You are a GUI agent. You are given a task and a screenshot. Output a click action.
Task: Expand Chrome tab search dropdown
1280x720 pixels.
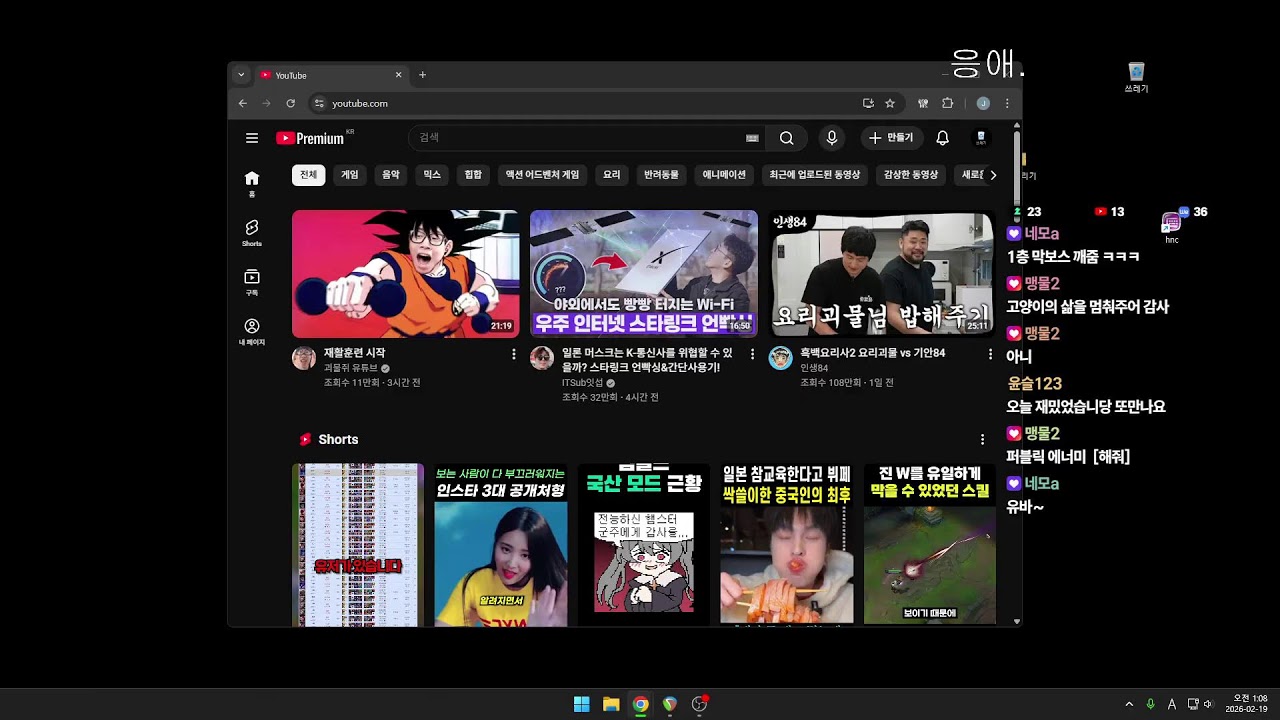[241, 75]
